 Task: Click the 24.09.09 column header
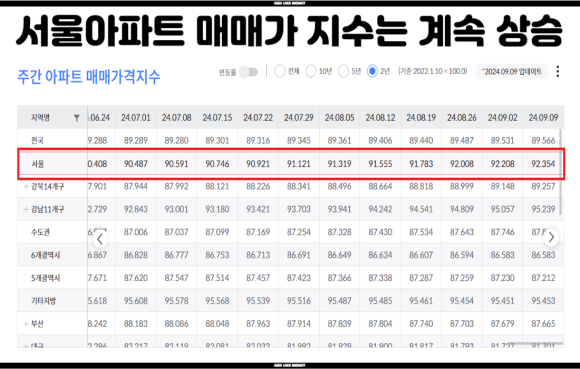[x=543, y=118]
